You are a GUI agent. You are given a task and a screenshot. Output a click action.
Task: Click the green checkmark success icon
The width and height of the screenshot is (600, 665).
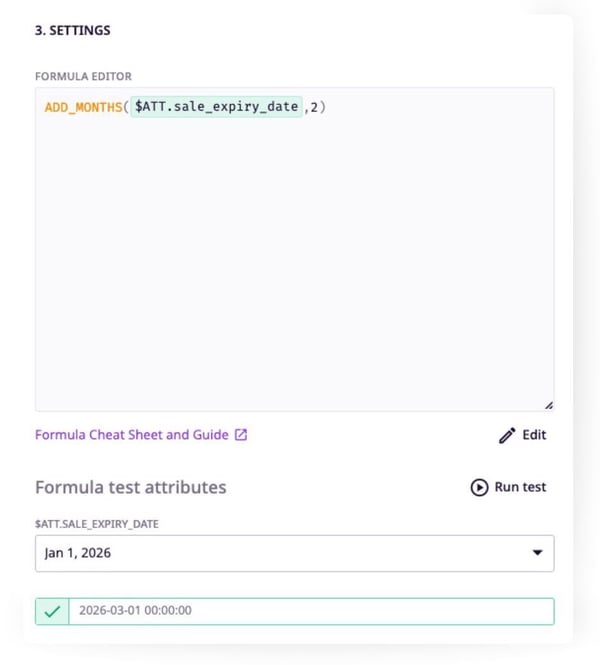[52, 611]
